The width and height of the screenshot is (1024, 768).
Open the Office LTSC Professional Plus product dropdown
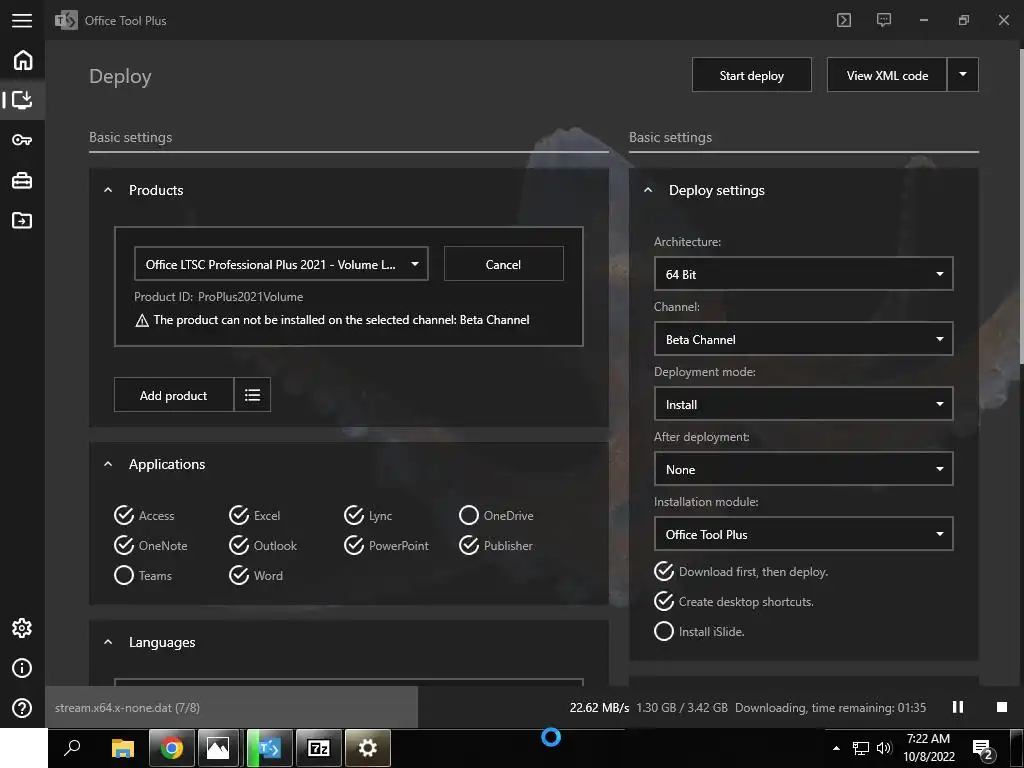click(x=281, y=264)
